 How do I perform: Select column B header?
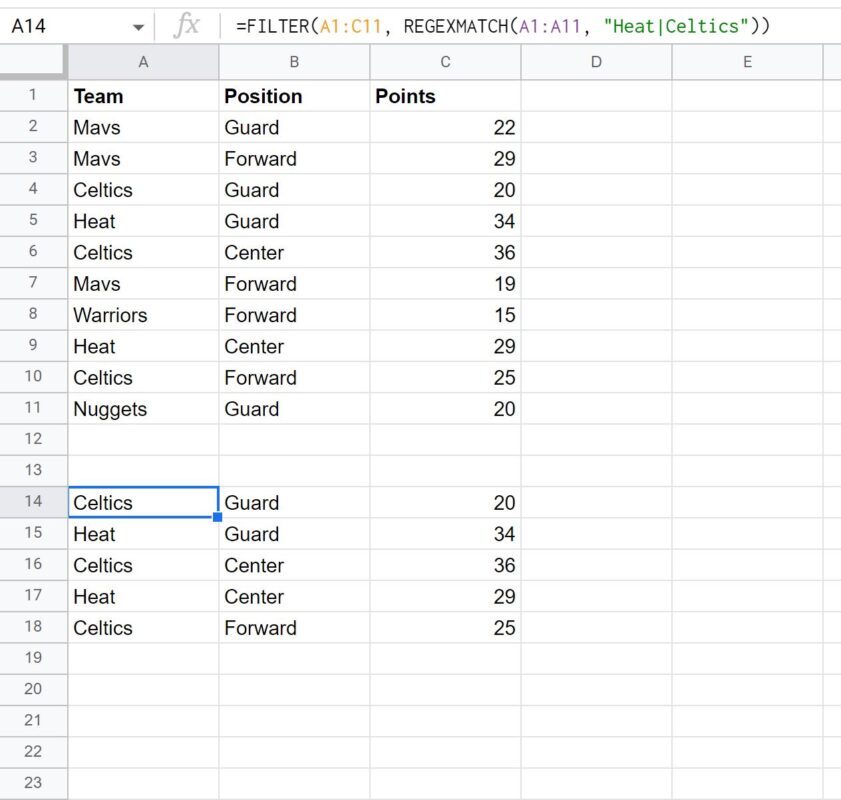tap(294, 62)
